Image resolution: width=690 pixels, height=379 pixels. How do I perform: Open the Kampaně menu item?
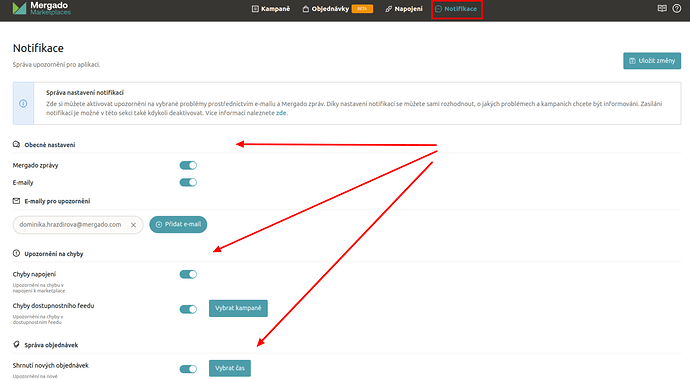(271, 9)
